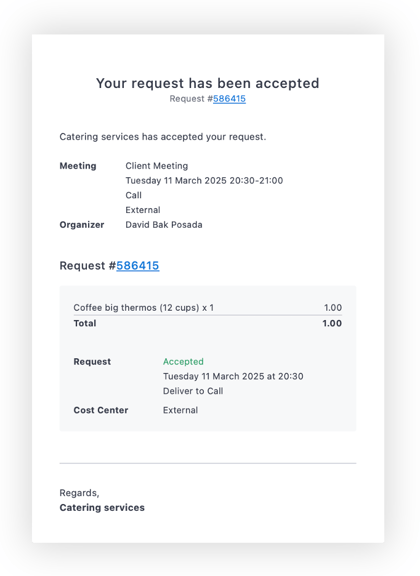Click the Coffee big thermos line item
This screenshot has width=420, height=576.
coord(143,308)
